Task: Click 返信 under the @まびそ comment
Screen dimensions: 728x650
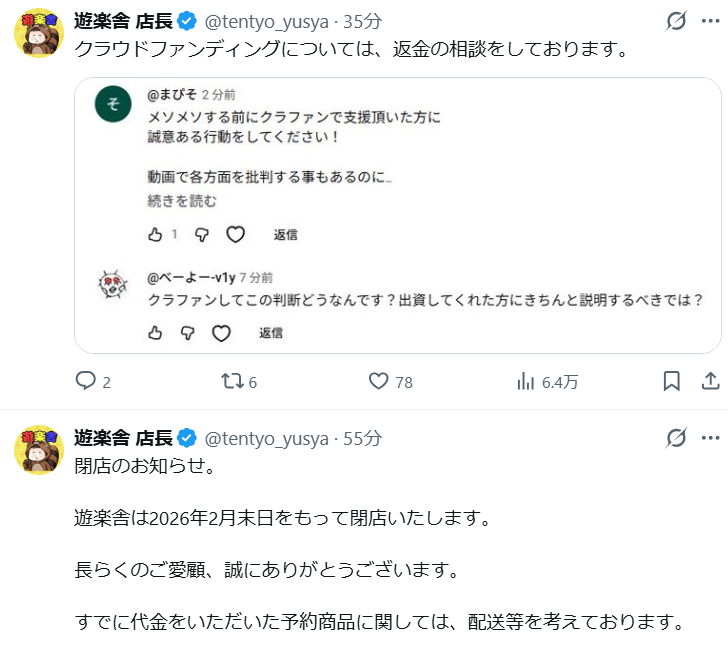Action: click(x=285, y=235)
